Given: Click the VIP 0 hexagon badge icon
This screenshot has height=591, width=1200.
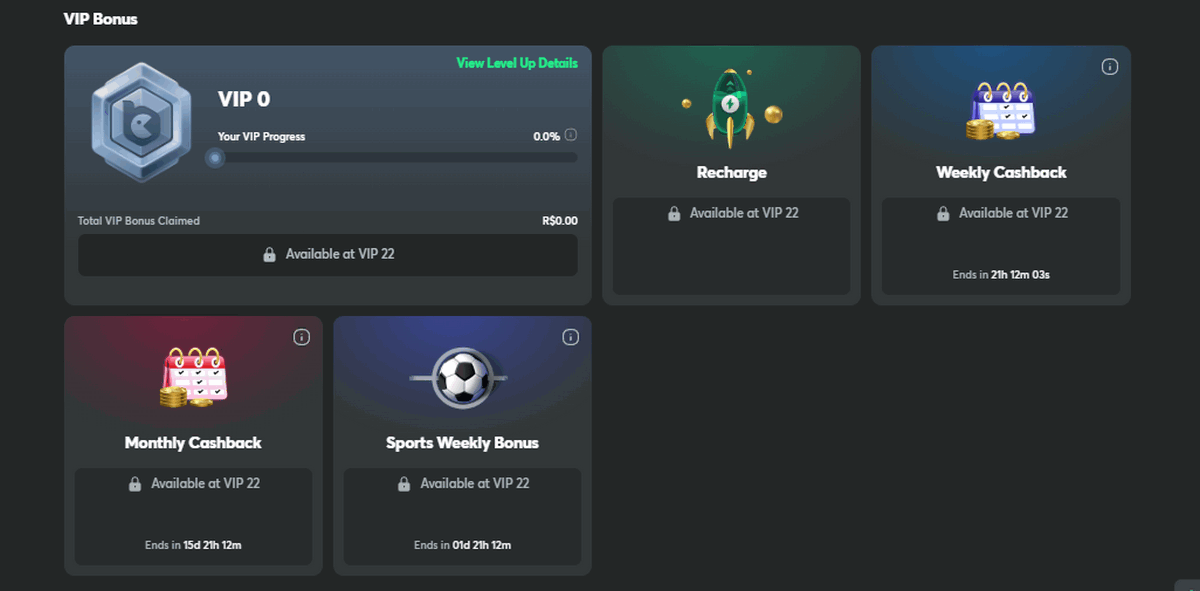Looking at the screenshot, I should pyautogui.click(x=141, y=122).
